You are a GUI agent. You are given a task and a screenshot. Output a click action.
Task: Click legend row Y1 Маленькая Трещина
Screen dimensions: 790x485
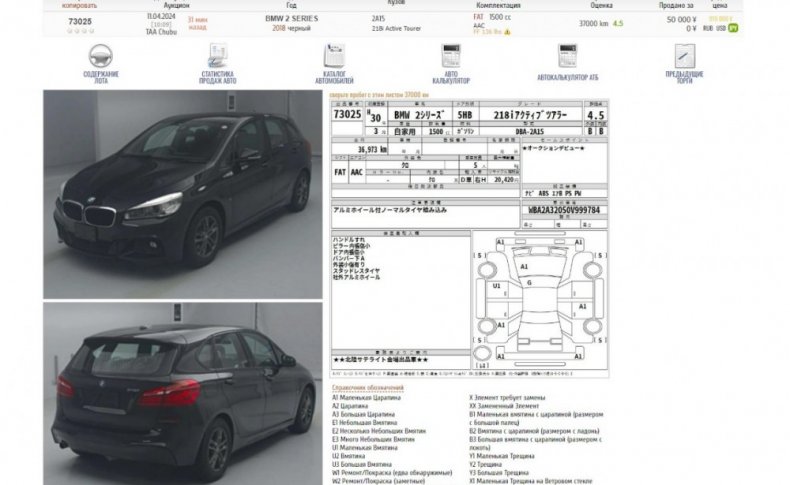click(502, 456)
